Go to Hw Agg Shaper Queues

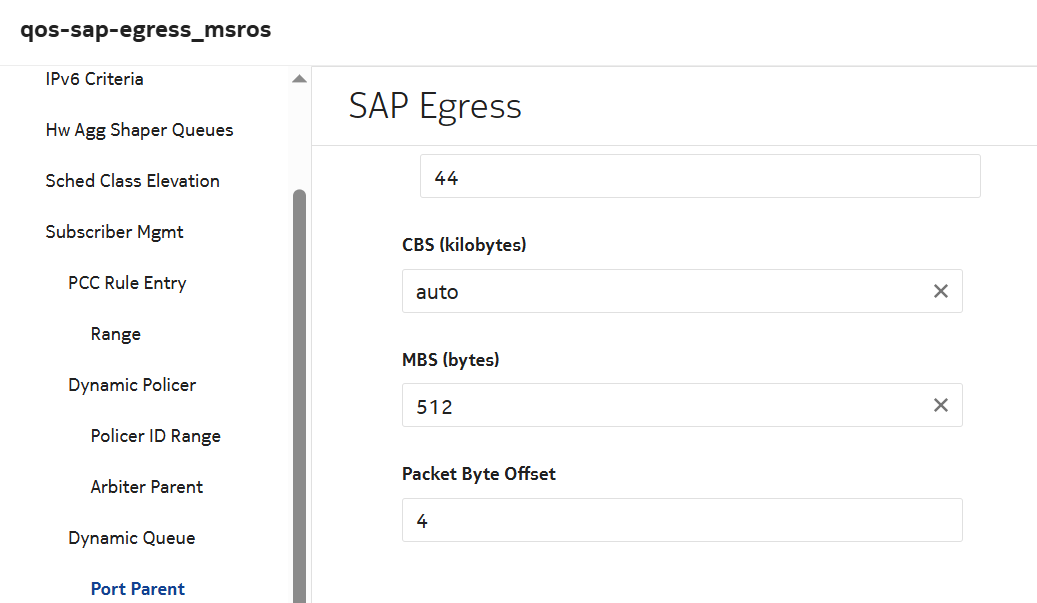pos(139,130)
